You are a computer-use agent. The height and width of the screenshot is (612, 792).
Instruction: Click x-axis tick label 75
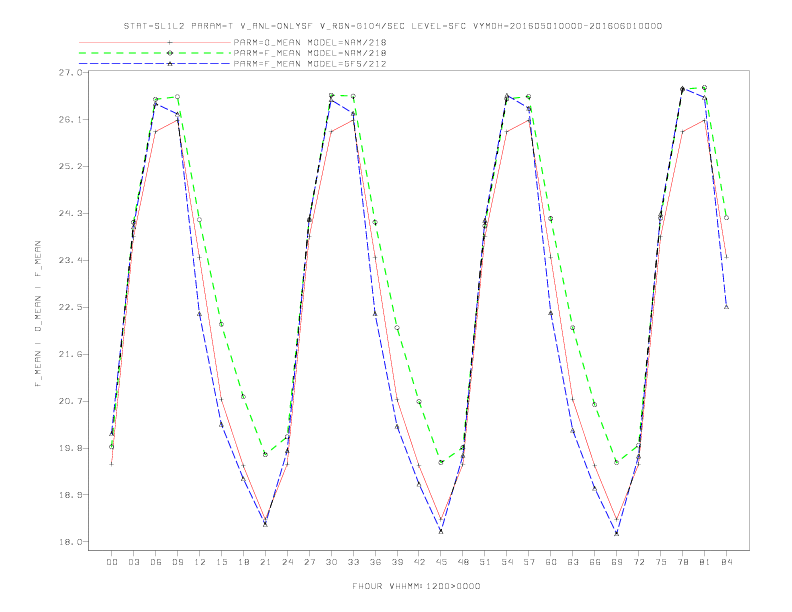(661, 562)
